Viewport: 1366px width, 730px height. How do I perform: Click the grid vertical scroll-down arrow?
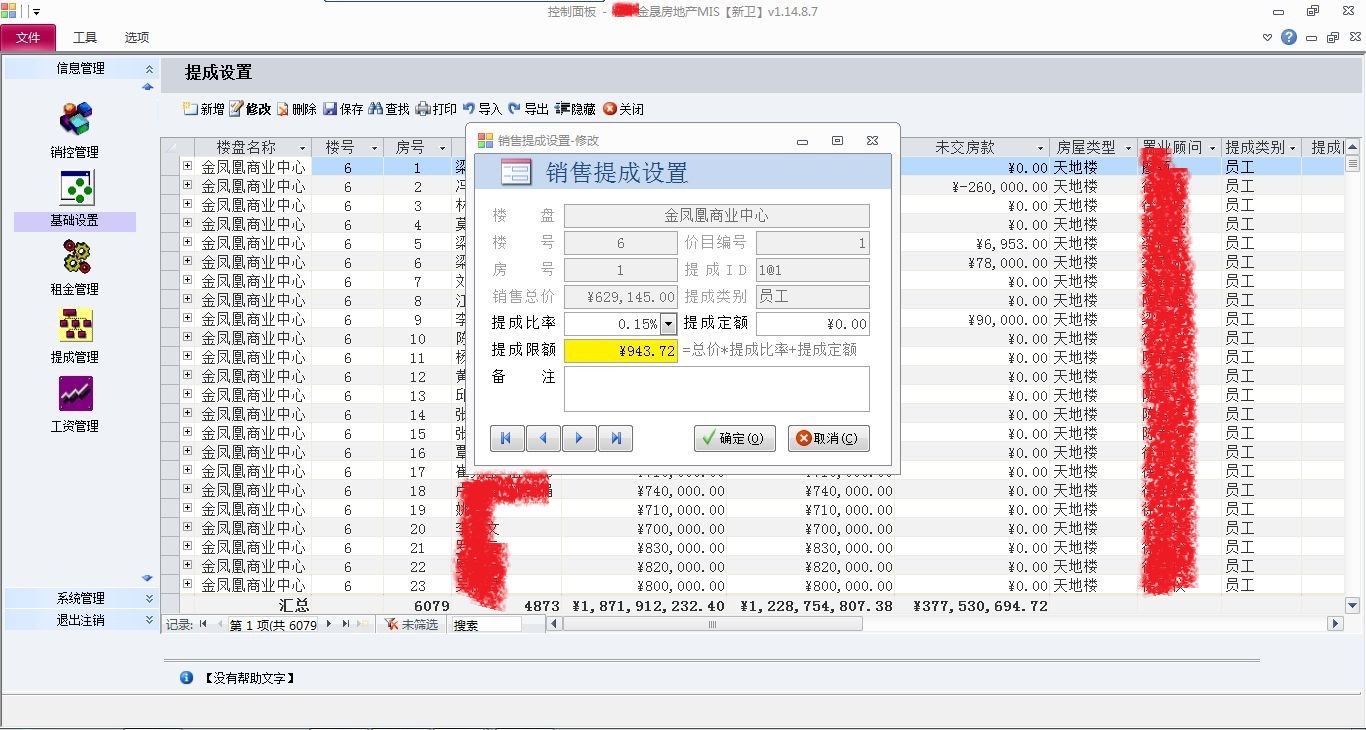[x=1353, y=605]
